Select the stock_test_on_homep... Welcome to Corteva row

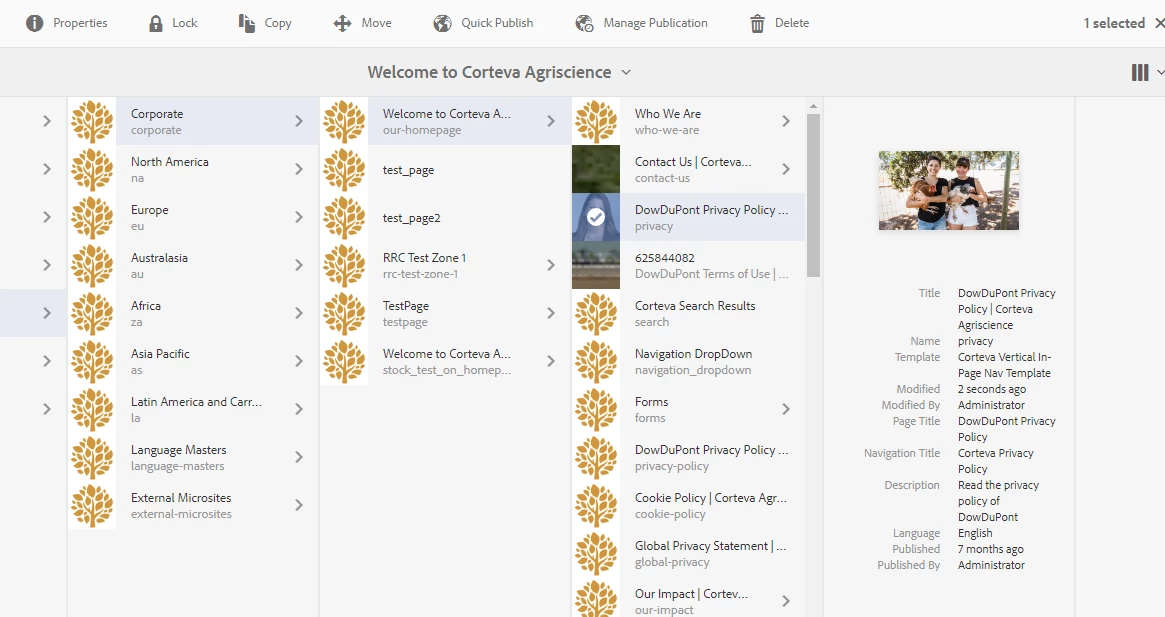445,361
